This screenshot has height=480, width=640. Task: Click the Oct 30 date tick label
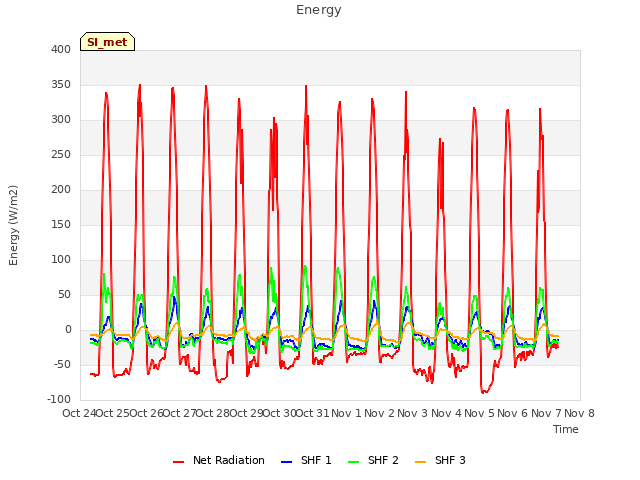(x=280, y=413)
